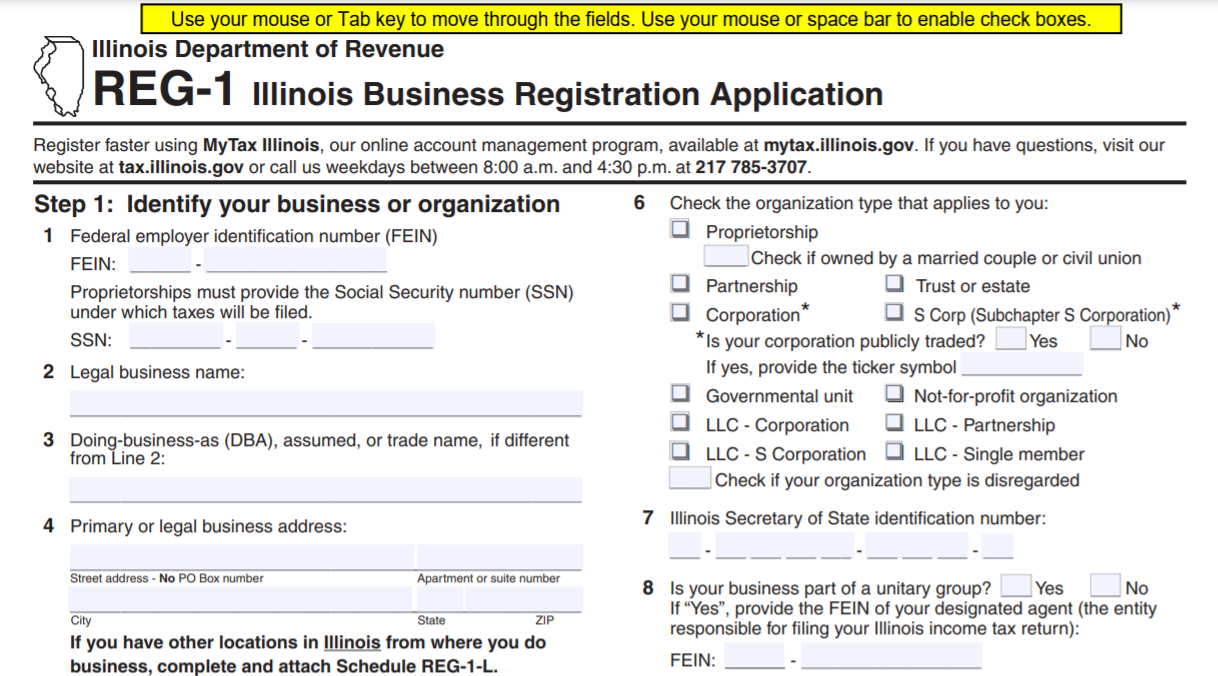Check owned by married couple or civil union
The height and width of the screenshot is (676, 1218).
click(x=726, y=257)
